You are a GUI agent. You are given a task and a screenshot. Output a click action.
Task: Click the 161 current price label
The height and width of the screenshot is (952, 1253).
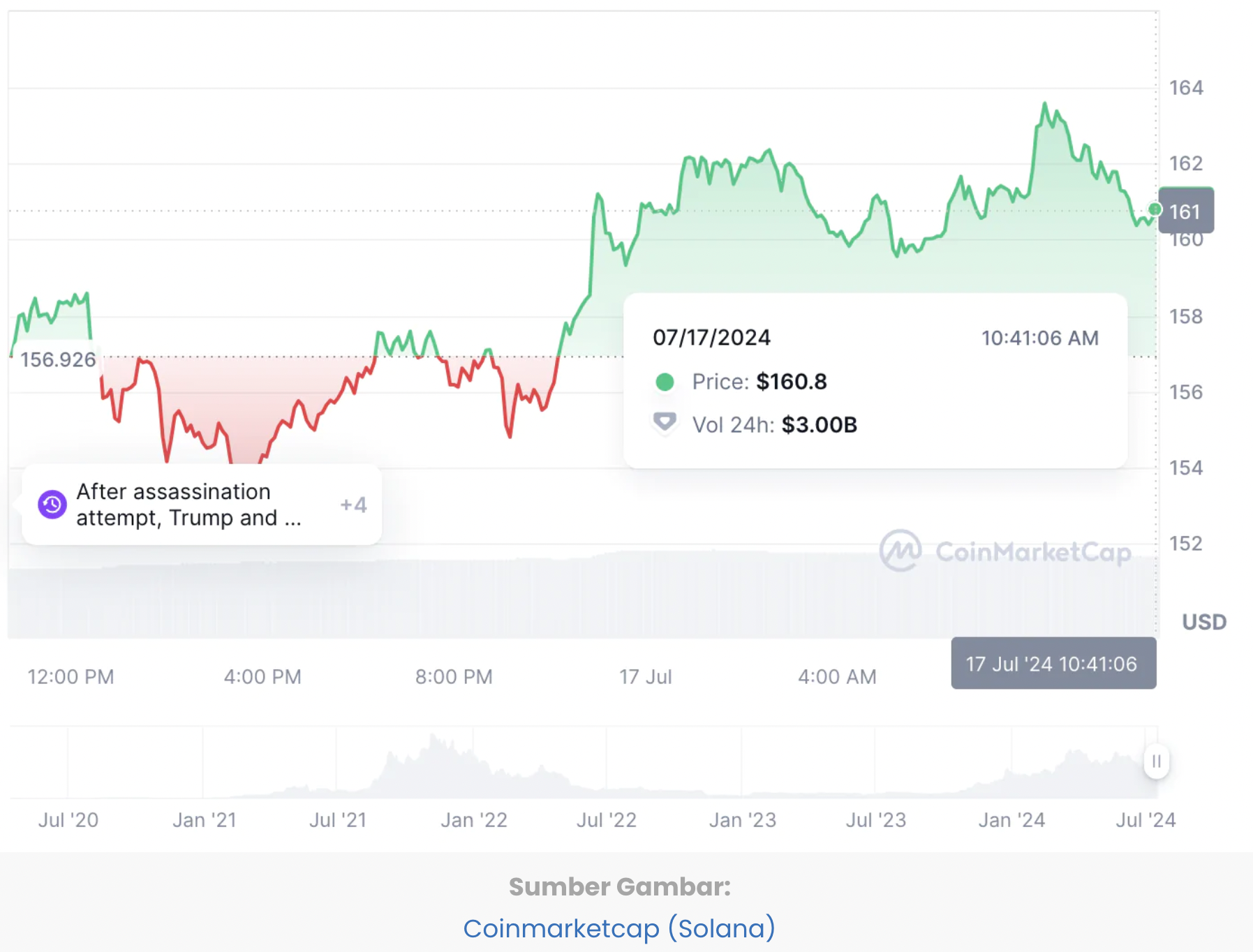(x=1186, y=211)
